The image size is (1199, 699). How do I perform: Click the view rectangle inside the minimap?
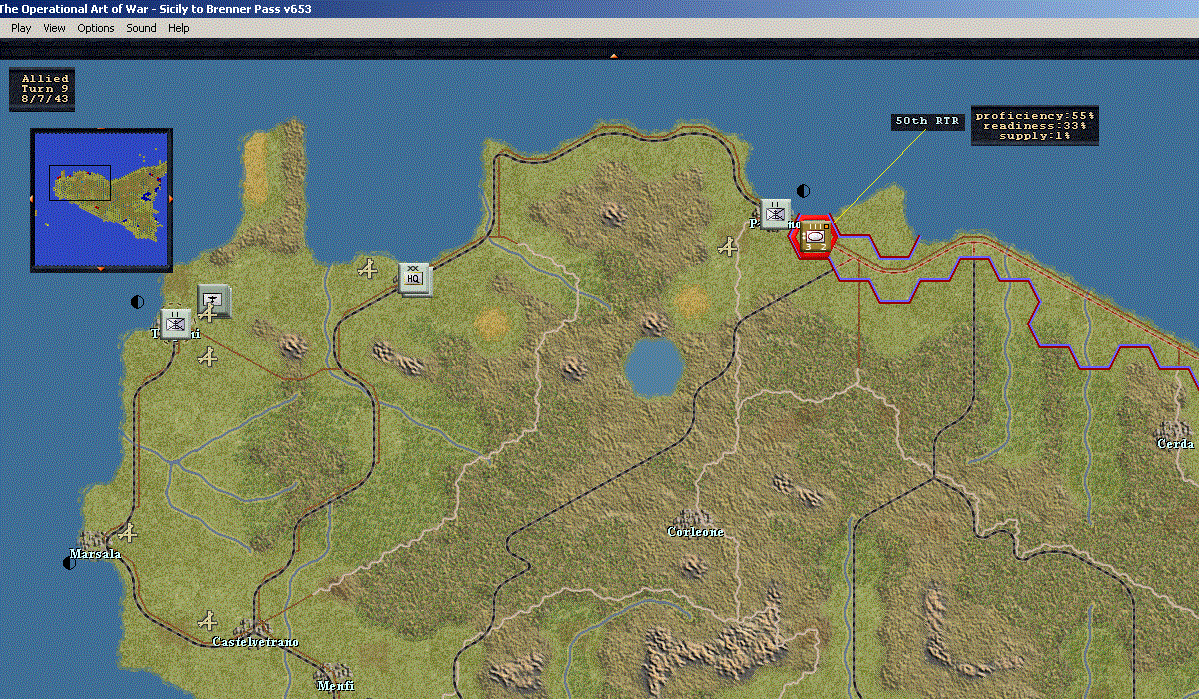(x=80, y=183)
